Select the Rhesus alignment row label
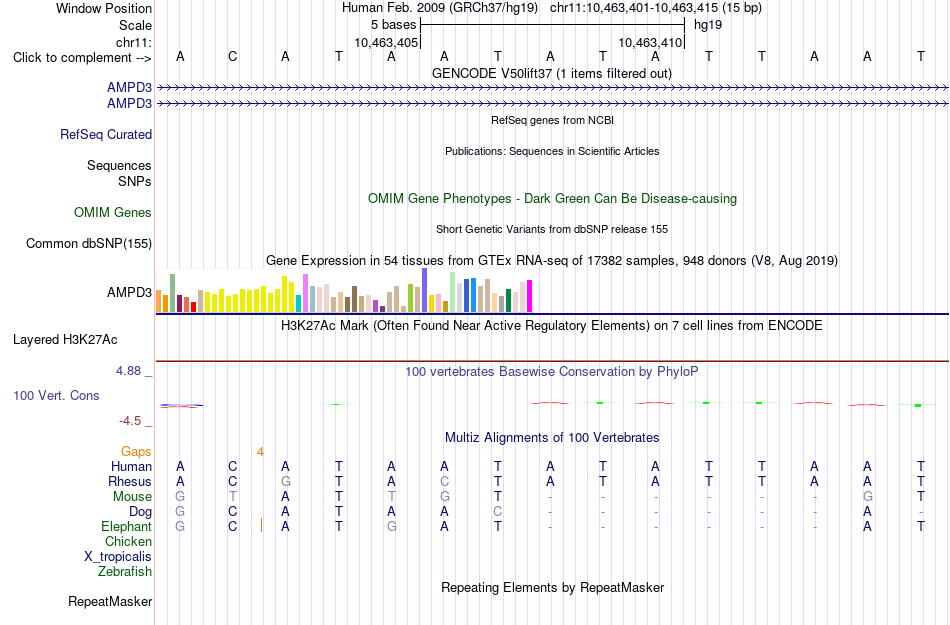The height and width of the screenshot is (625, 950). click(130, 481)
